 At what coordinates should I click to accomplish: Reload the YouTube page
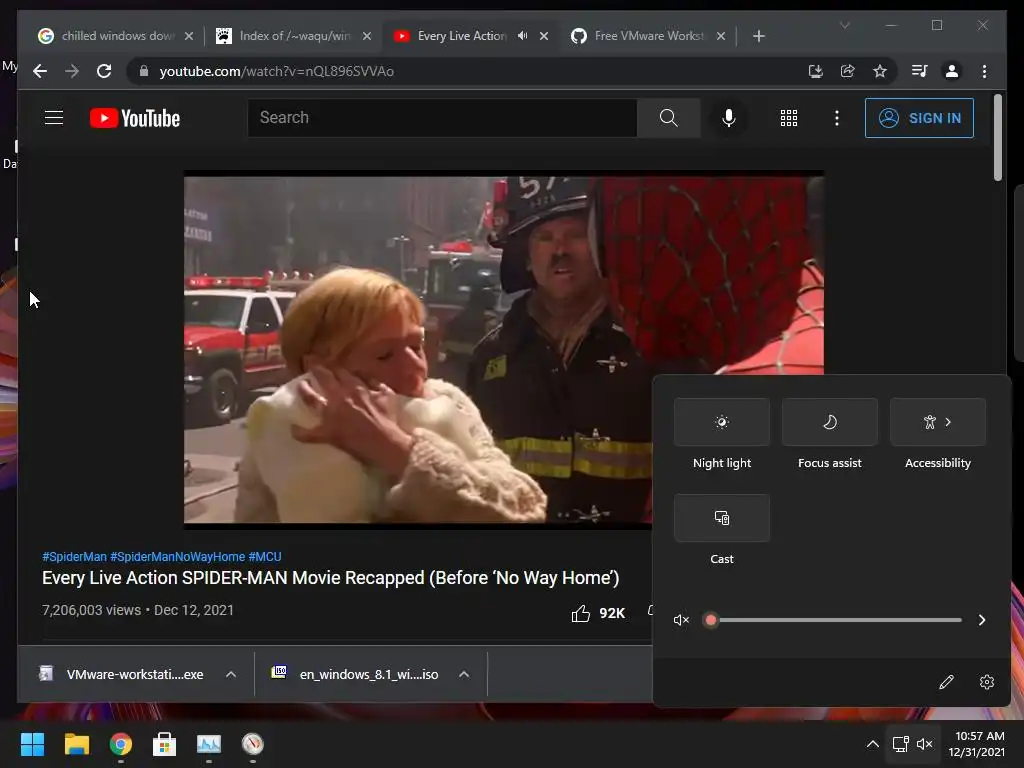point(104,71)
